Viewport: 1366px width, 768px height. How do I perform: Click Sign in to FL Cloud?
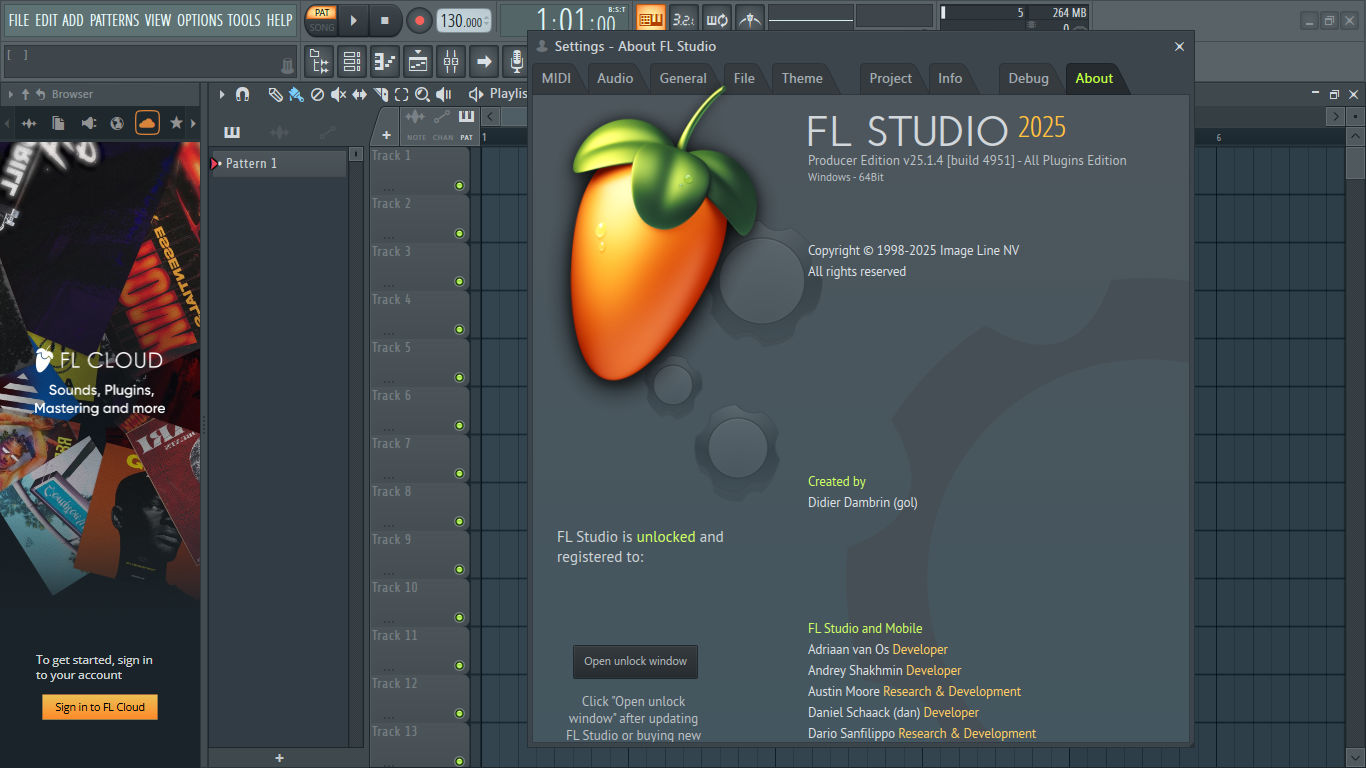pos(99,707)
